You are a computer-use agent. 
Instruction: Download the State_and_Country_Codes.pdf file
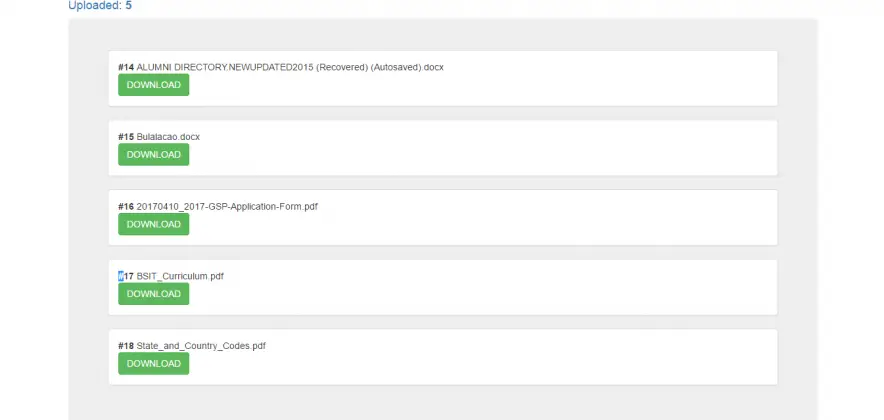(x=153, y=364)
